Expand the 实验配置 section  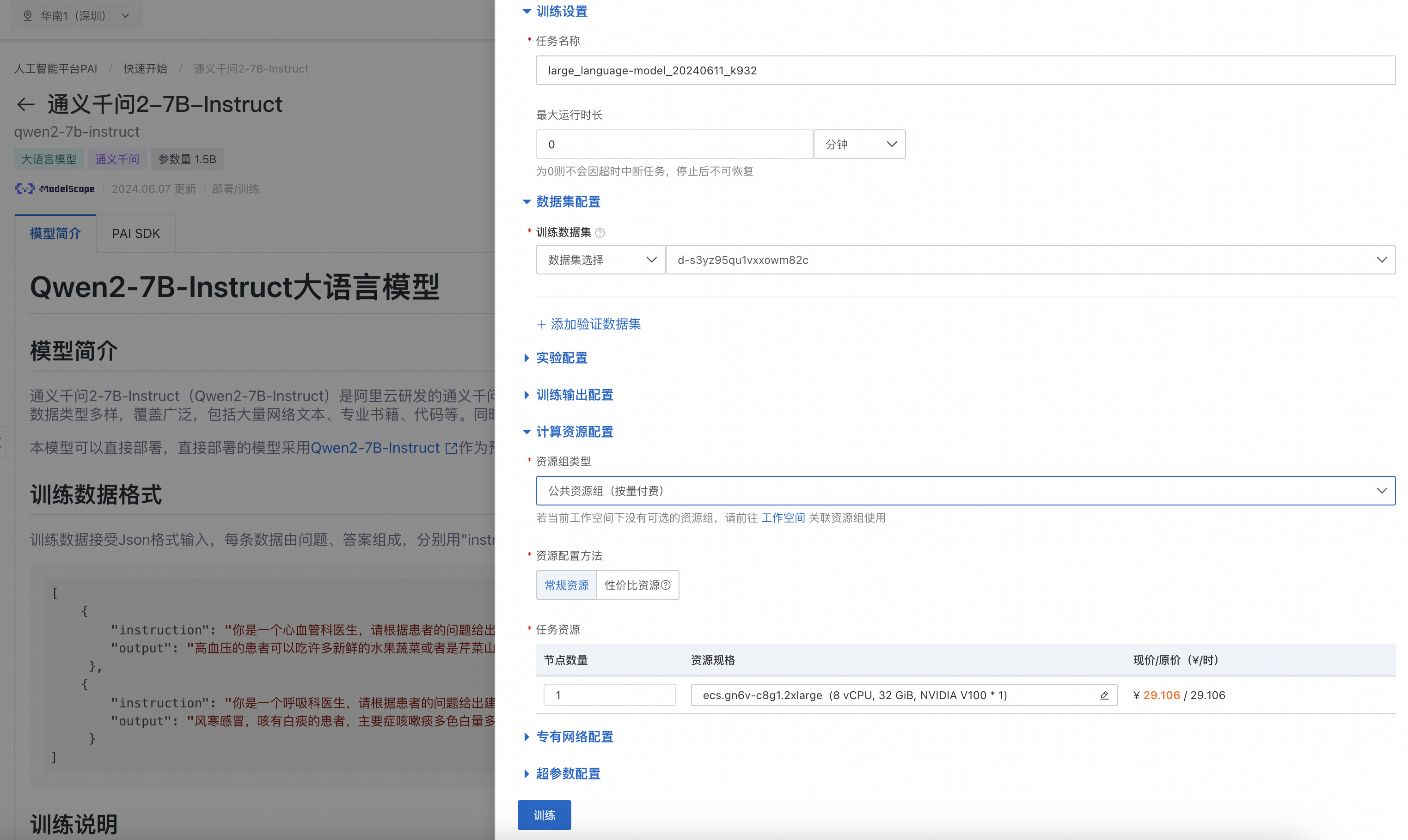pos(562,358)
